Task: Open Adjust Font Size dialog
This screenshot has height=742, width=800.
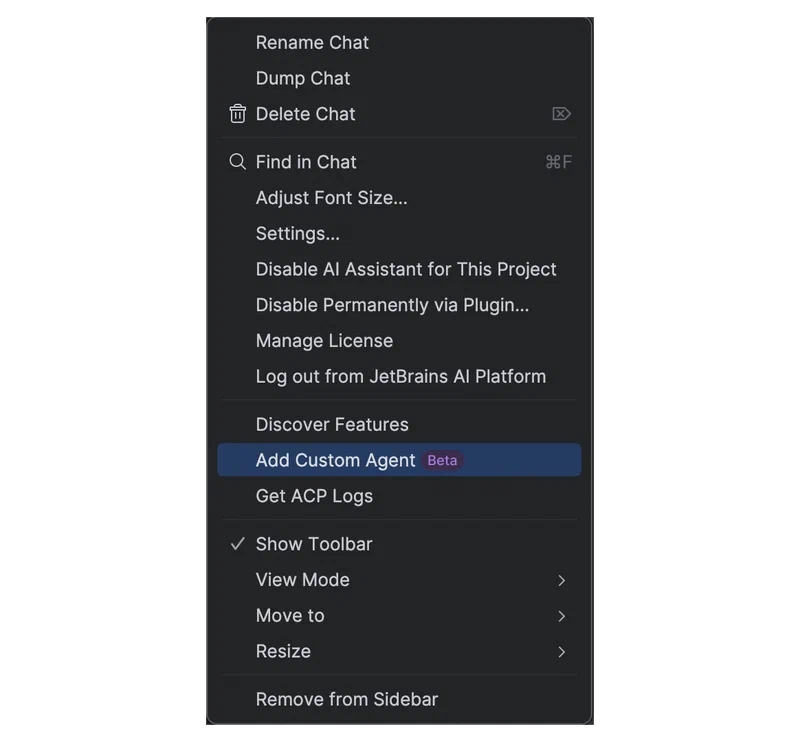Action: click(x=399, y=197)
